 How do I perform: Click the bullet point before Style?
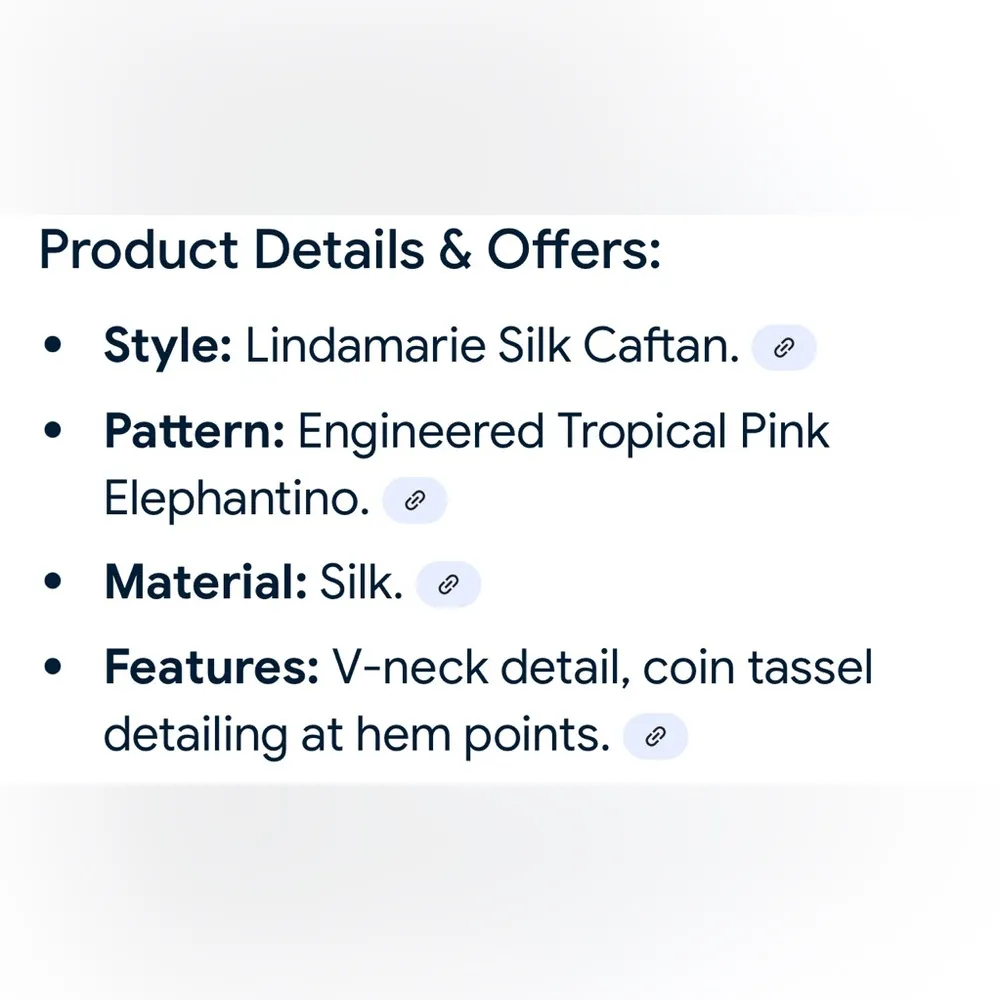tap(55, 347)
